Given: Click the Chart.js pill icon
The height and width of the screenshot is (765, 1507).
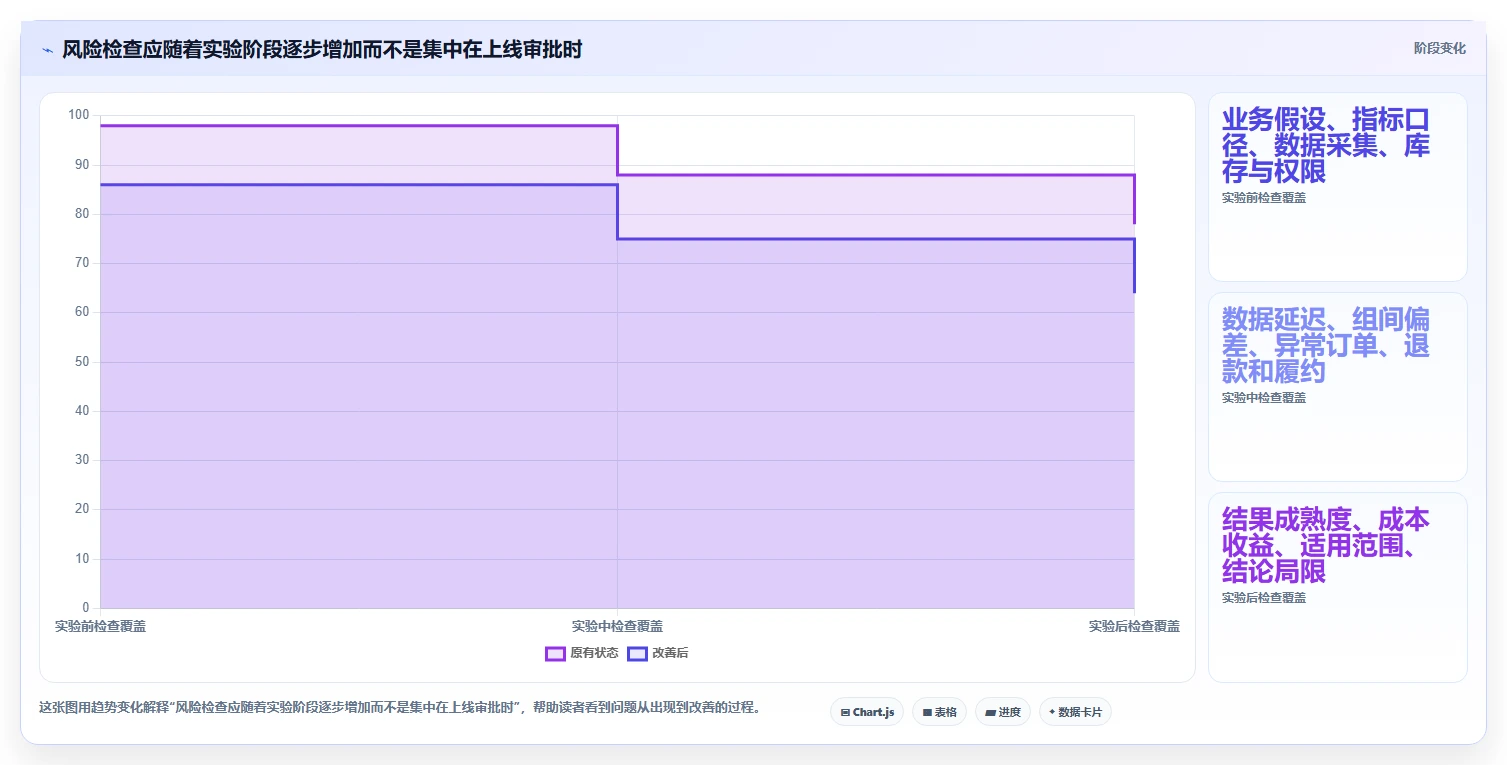Looking at the screenshot, I should pyautogui.click(x=845, y=713).
